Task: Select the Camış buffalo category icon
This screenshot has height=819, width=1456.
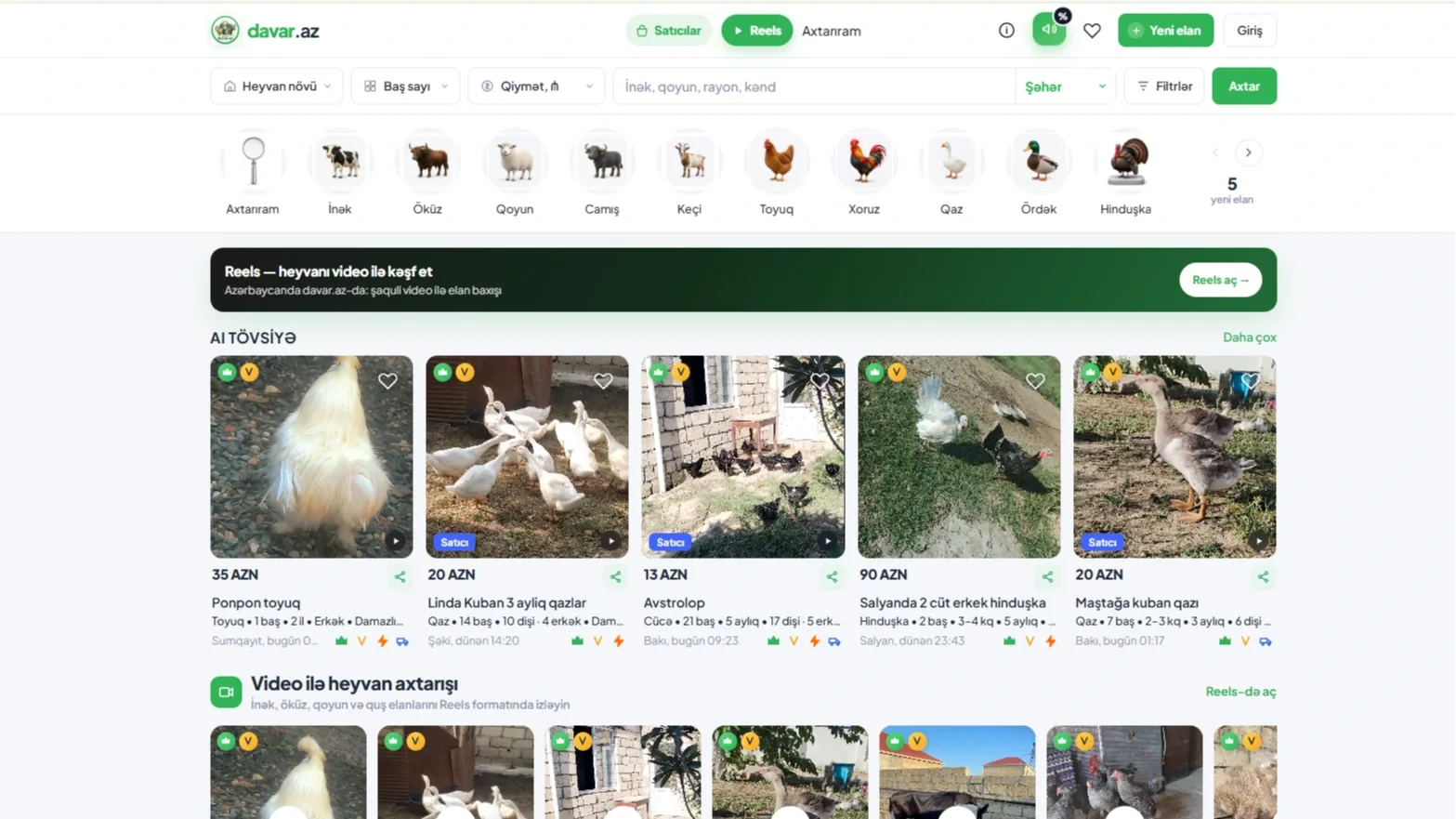Action: [602, 162]
